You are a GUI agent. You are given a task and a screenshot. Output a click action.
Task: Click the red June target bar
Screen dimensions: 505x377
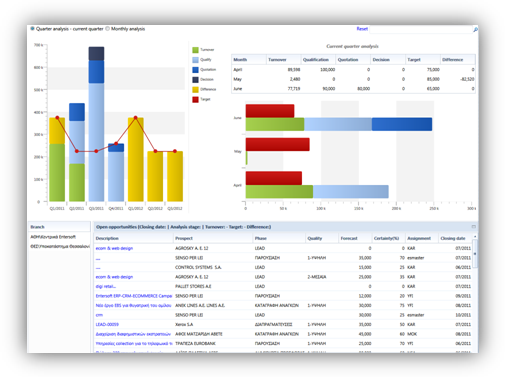pos(270,111)
